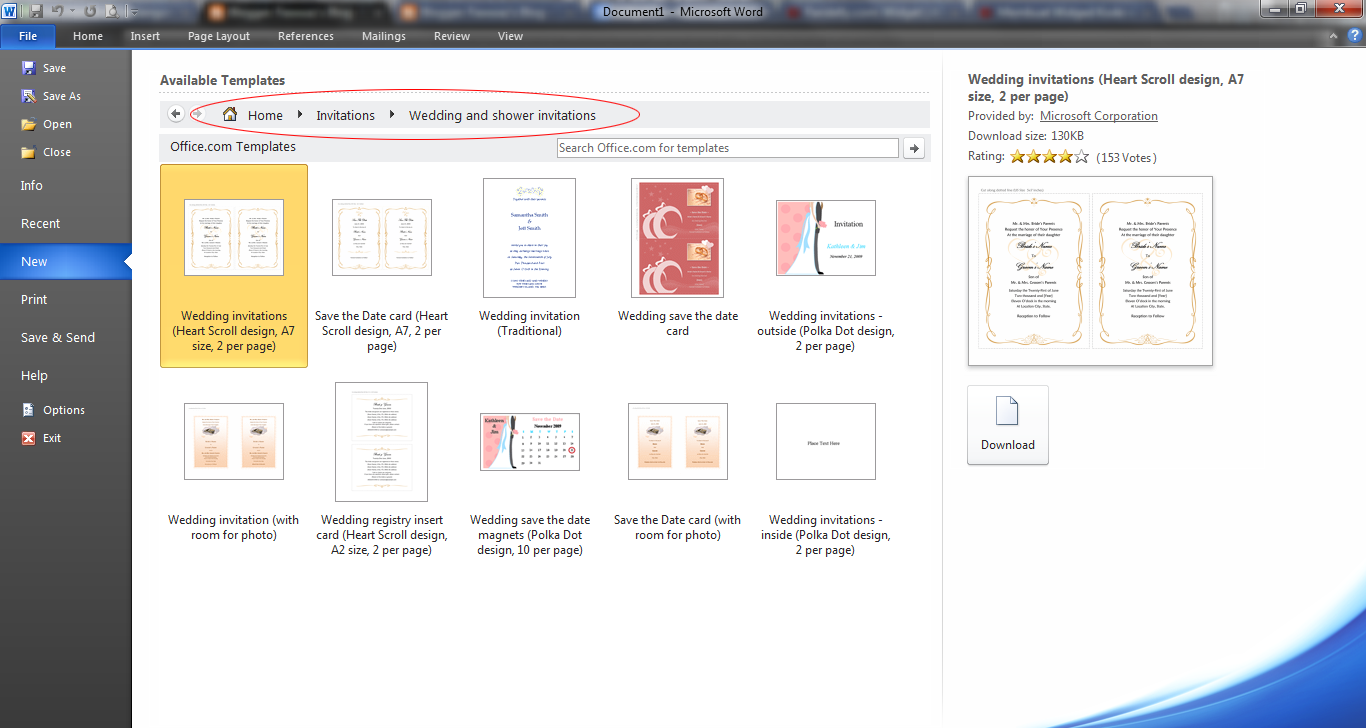Select Wedding save the date card template

pos(678,266)
